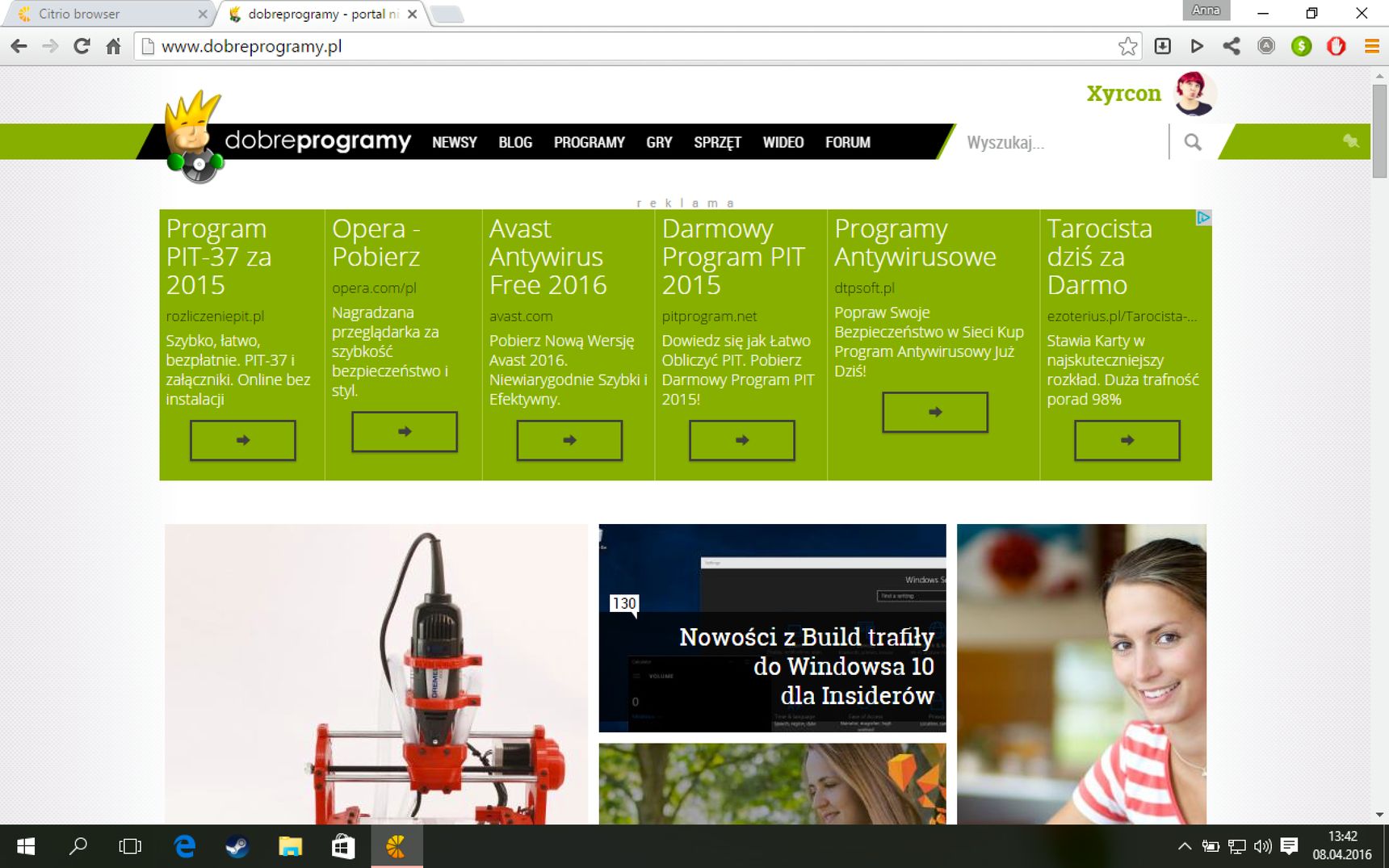Open the orange hamburger browser menu

(x=1371, y=46)
